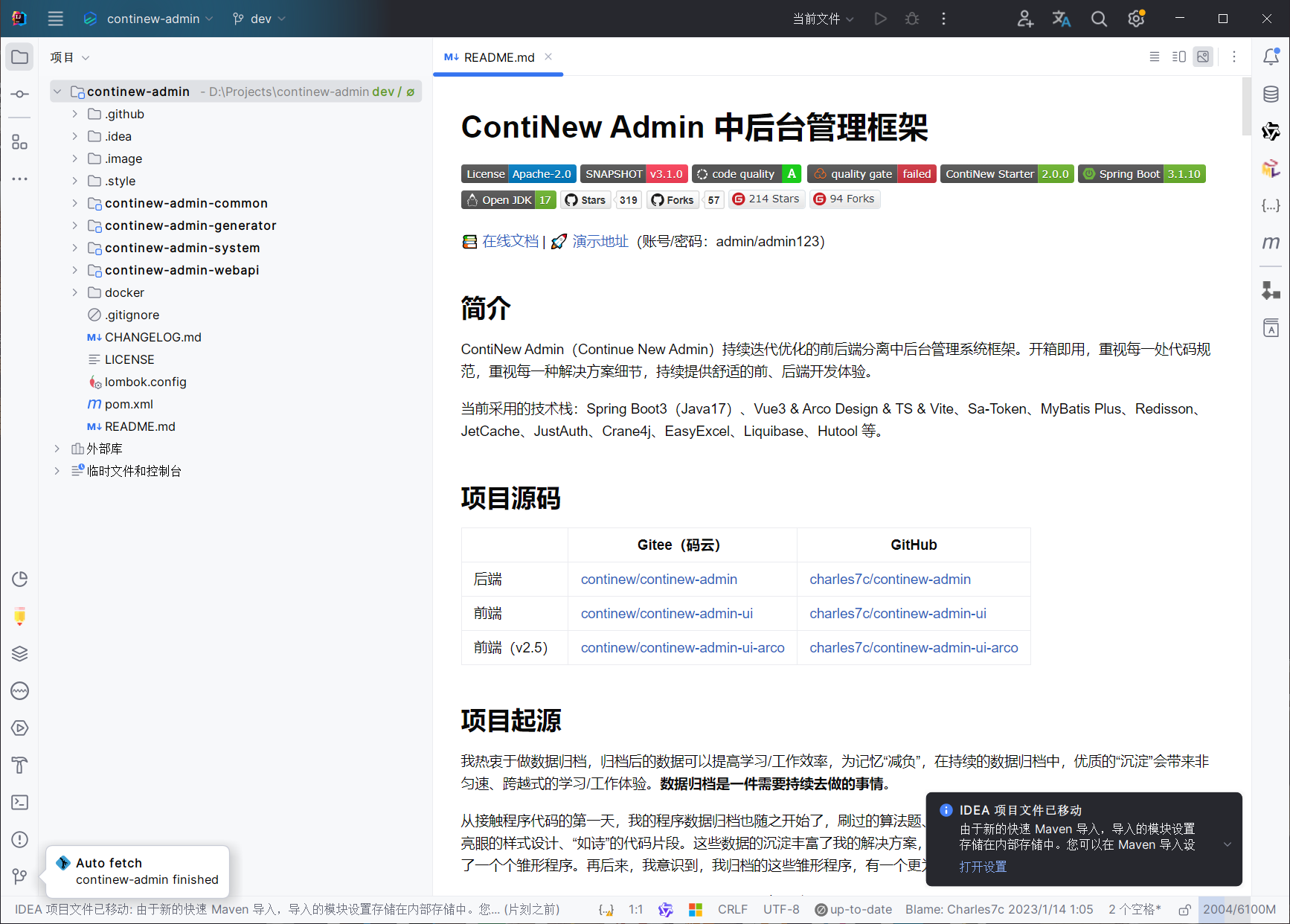Open the Maven tool window
The image size is (1290, 924).
1271,243
